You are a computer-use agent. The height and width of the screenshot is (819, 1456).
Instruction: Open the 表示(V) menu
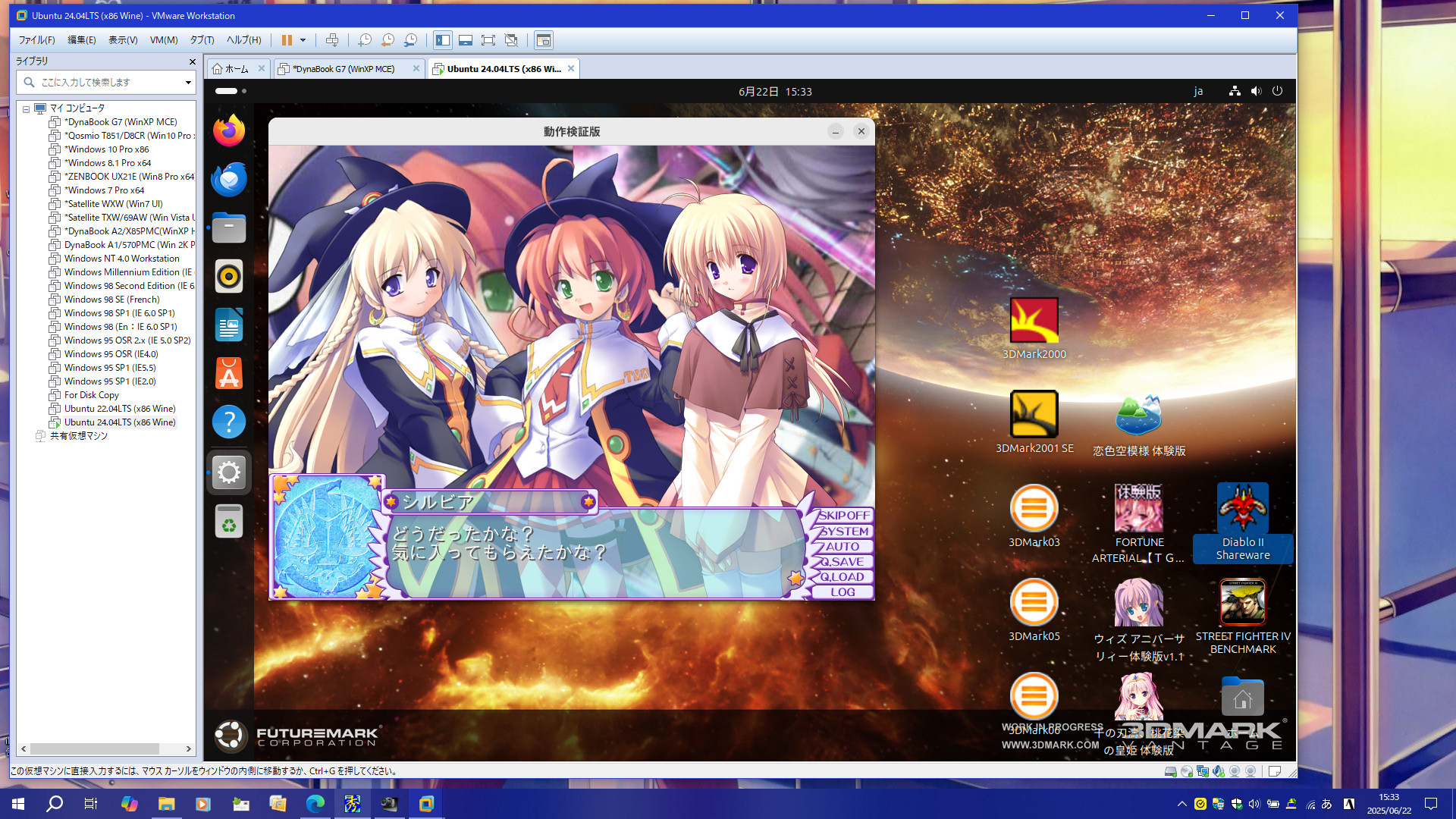[x=123, y=40]
